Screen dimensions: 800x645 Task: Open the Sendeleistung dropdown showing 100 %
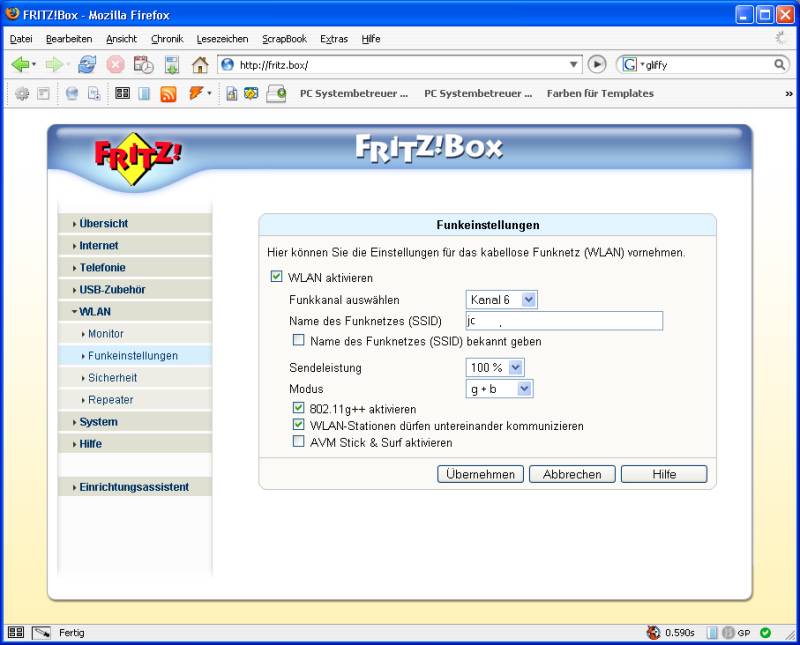click(x=495, y=367)
